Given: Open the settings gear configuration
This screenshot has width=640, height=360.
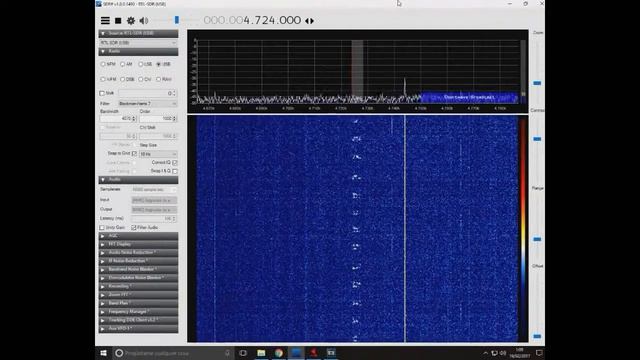Looking at the screenshot, I should point(131,20).
